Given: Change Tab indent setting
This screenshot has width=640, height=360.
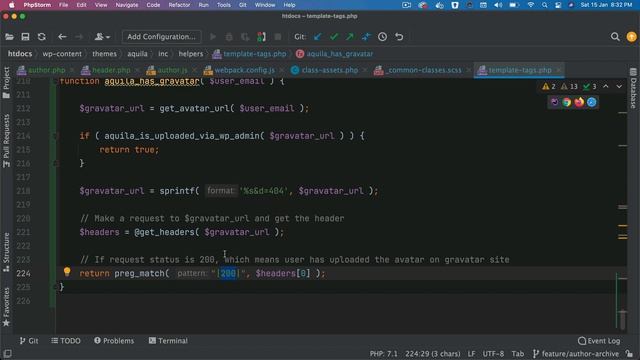Looking at the screenshot, I should point(518,354).
